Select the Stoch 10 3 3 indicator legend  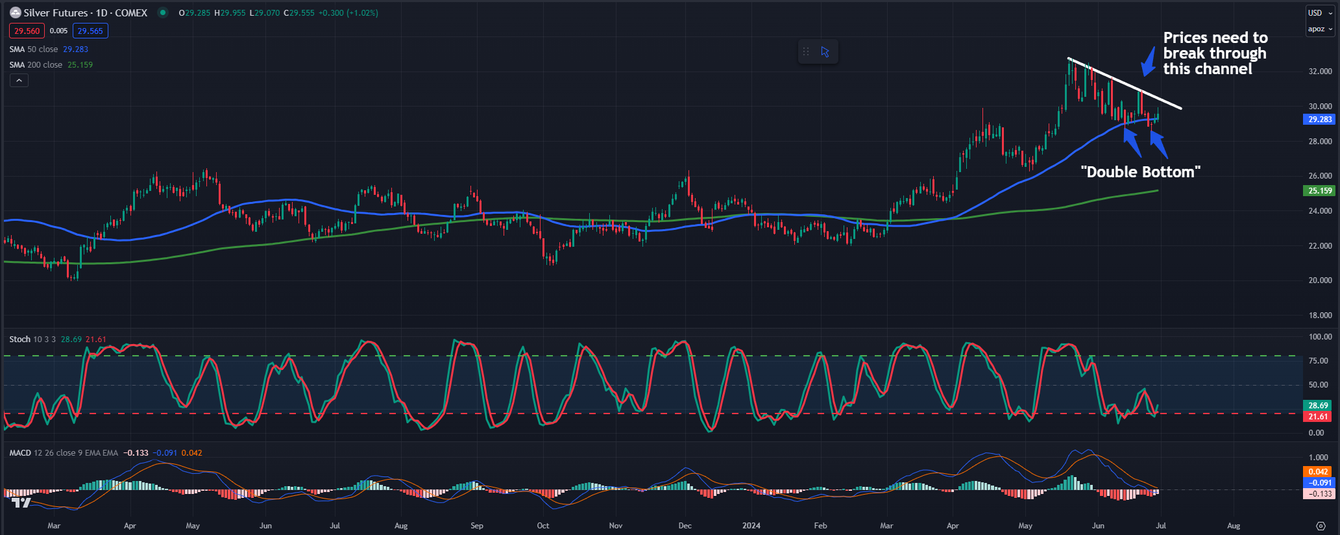click(x=30, y=339)
